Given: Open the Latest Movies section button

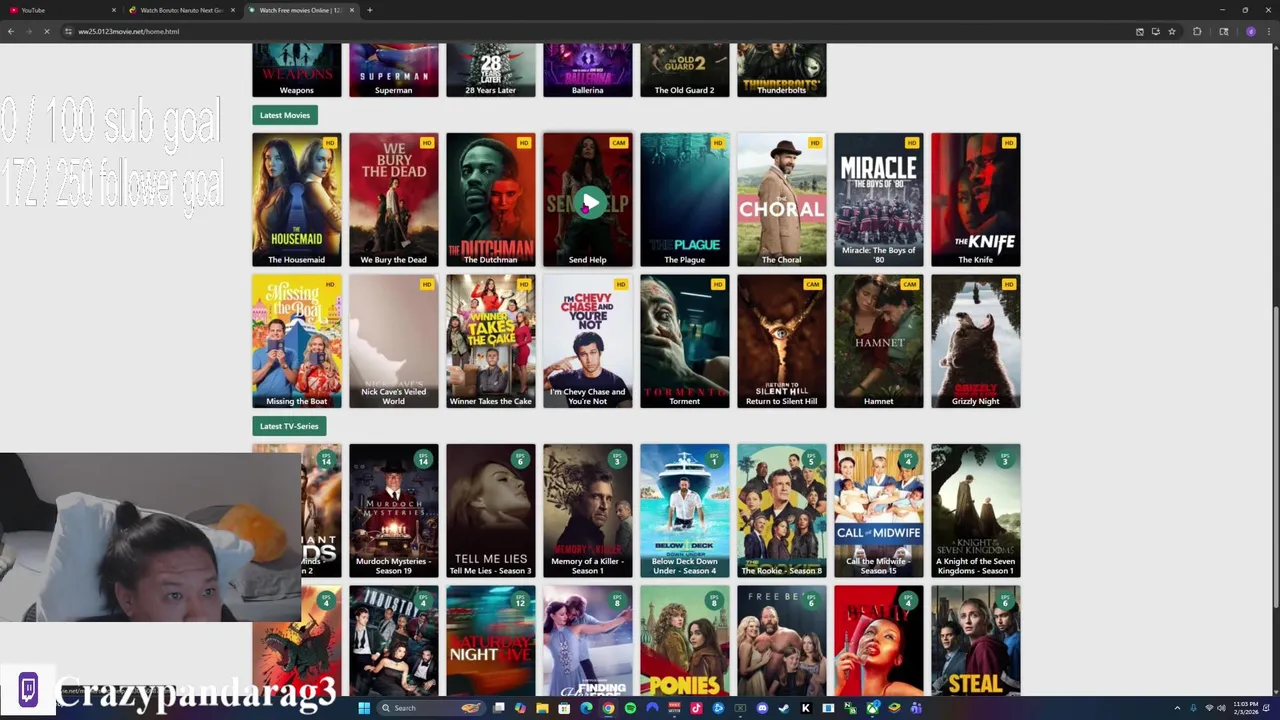Looking at the screenshot, I should (285, 115).
